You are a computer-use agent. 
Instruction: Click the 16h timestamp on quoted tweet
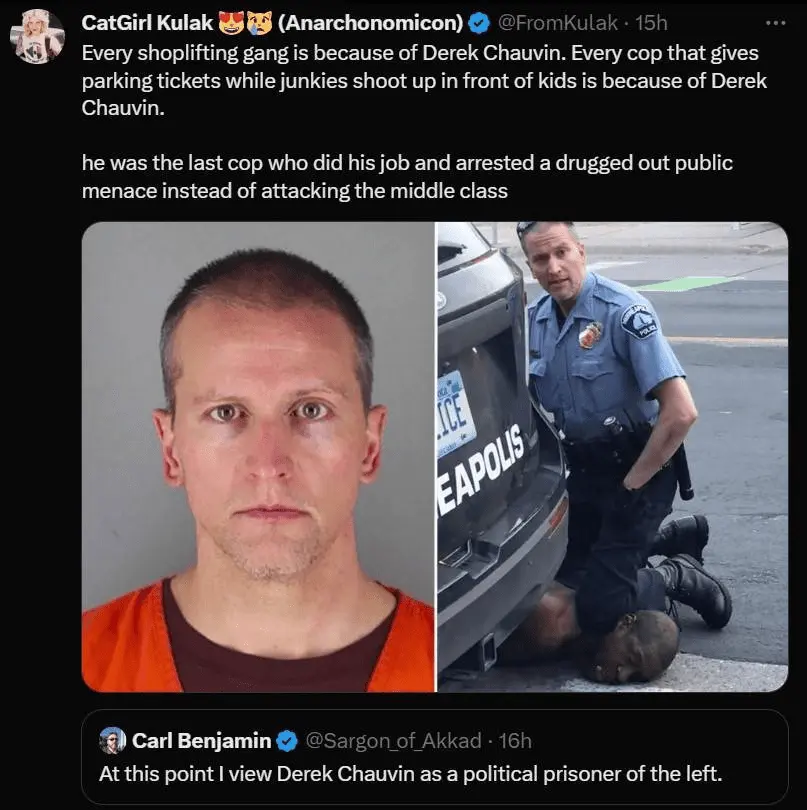click(x=515, y=741)
